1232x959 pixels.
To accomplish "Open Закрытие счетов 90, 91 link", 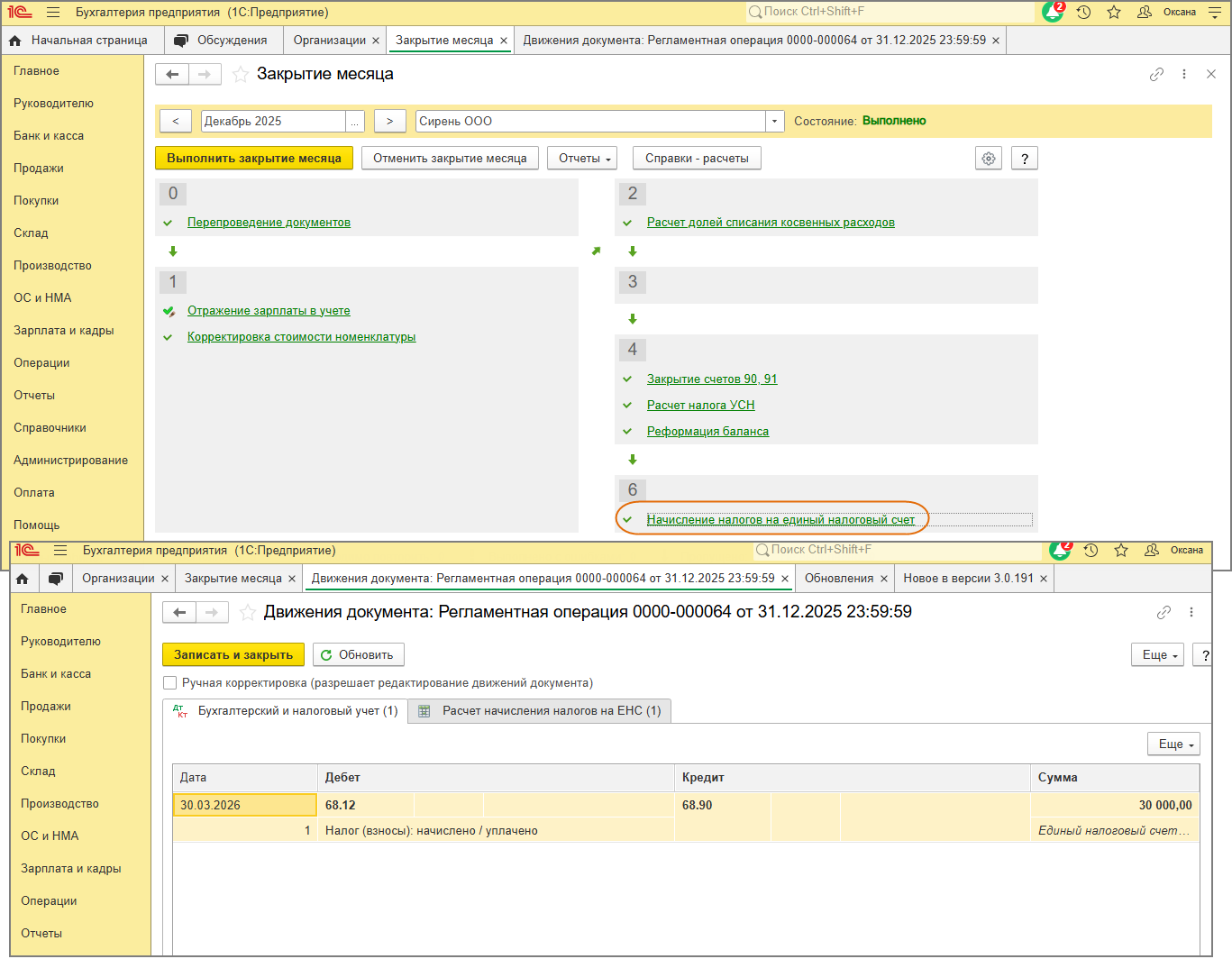I will [712, 379].
